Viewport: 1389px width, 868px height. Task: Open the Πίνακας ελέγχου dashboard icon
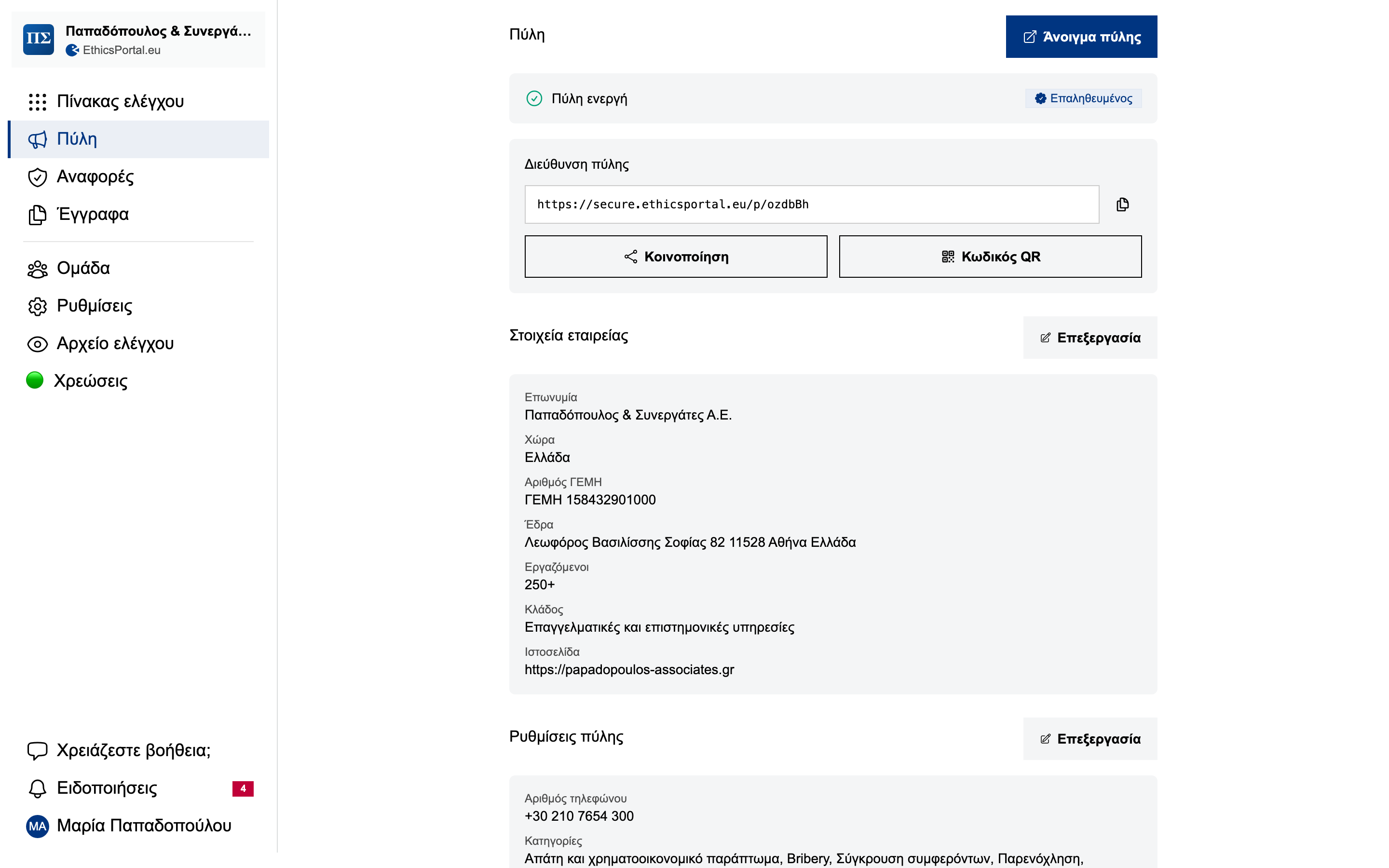(37, 101)
